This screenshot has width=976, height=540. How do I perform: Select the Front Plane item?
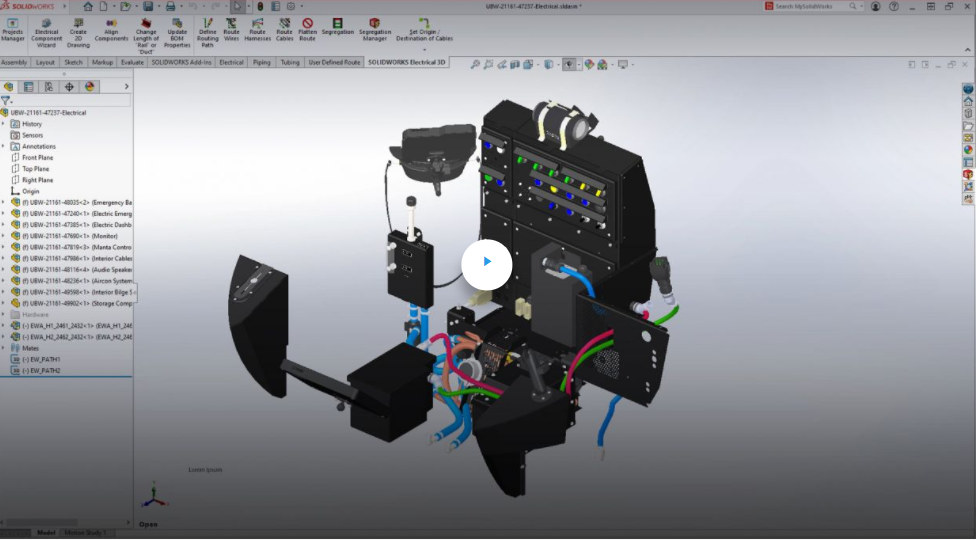point(38,158)
